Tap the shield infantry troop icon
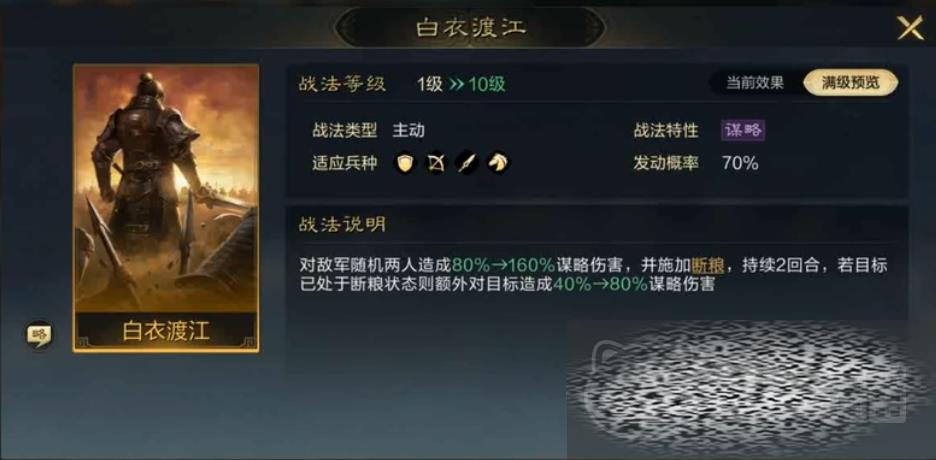This screenshot has height=460, width=936. pyautogui.click(x=406, y=162)
